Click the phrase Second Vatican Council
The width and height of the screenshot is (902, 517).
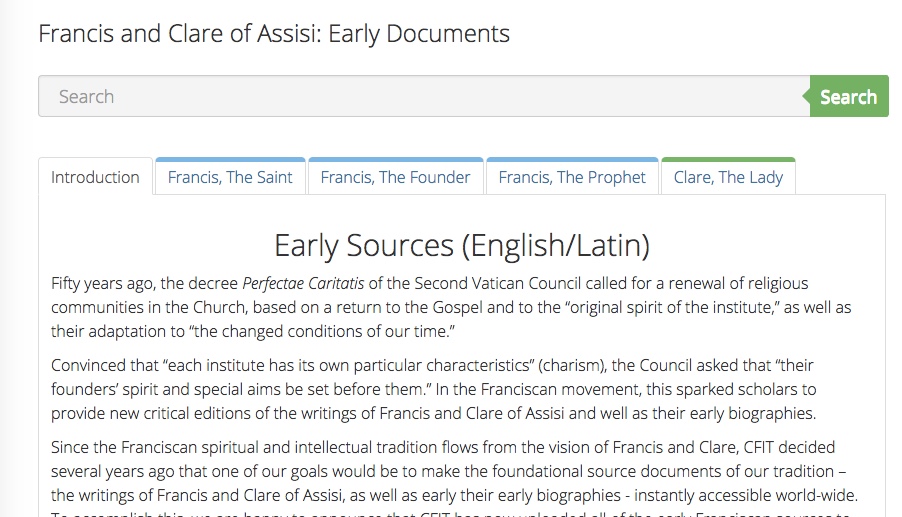point(475,283)
